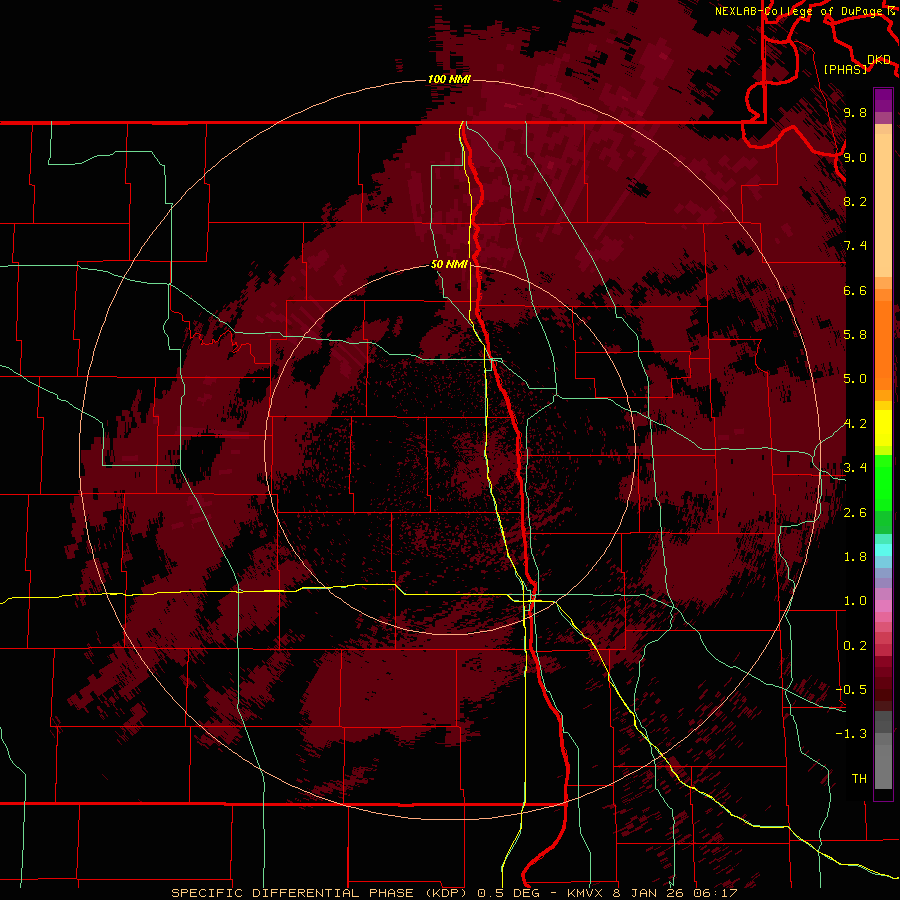The height and width of the screenshot is (900, 900).
Task: Click the 5.0 scale value
Action: tap(855, 379)
